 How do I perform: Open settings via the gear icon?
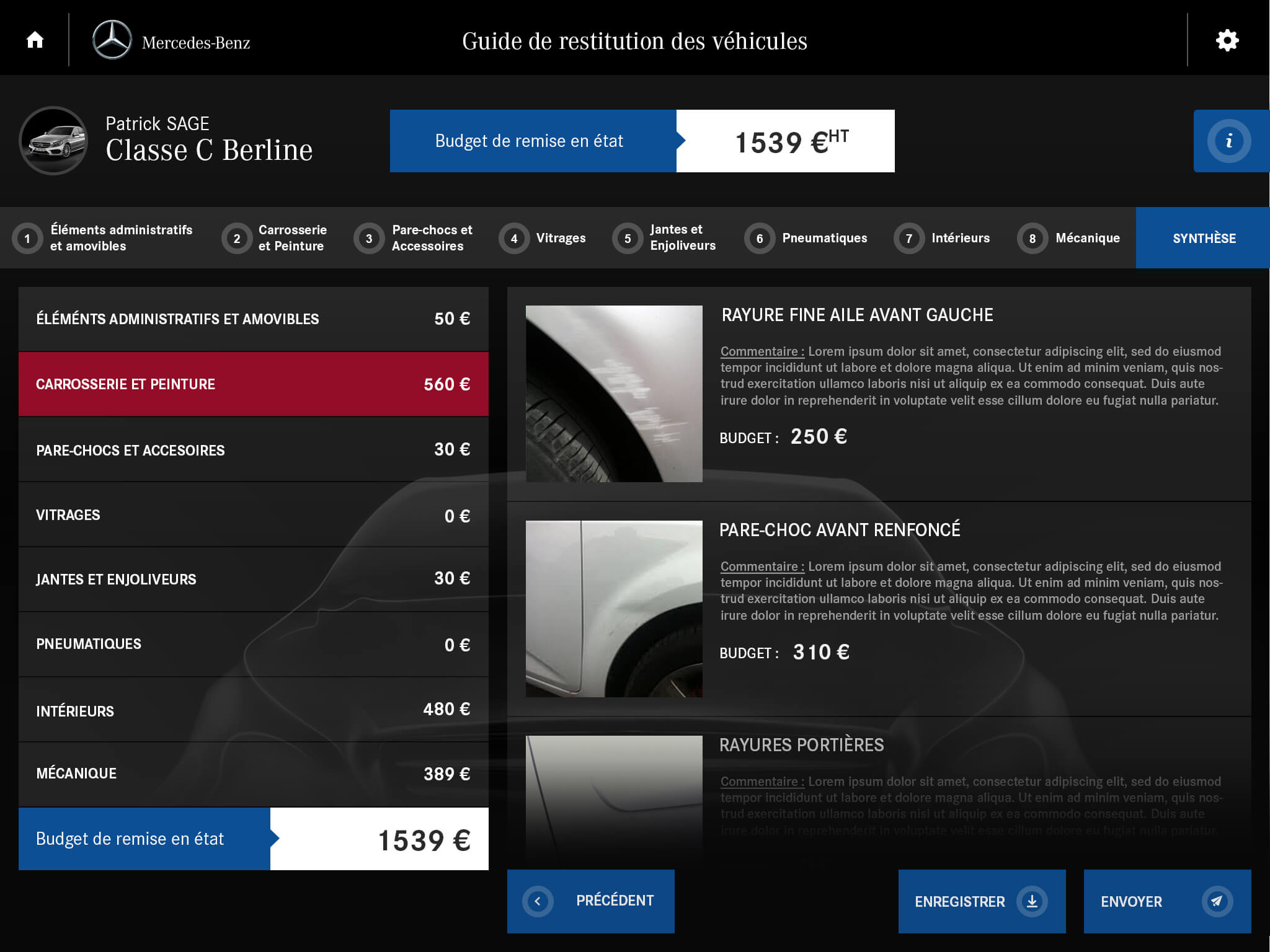[x=1227, y=41]
